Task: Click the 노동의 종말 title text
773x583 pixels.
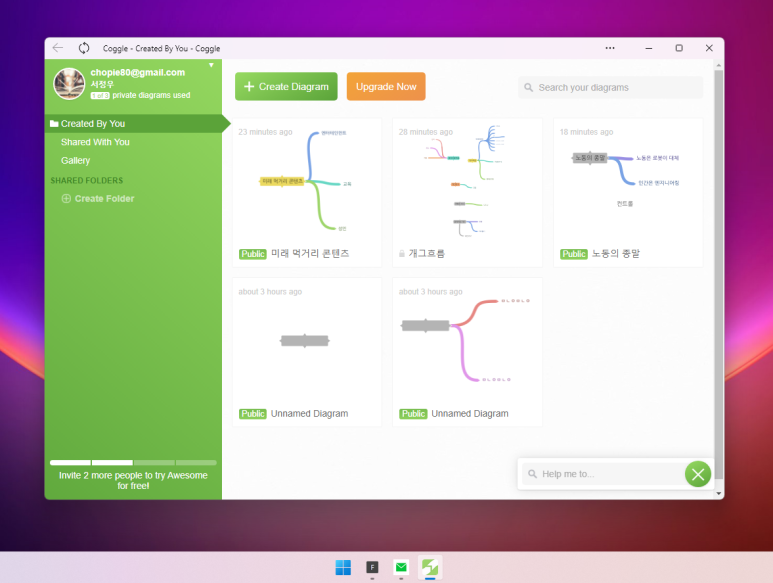Action: pos(616,253)
